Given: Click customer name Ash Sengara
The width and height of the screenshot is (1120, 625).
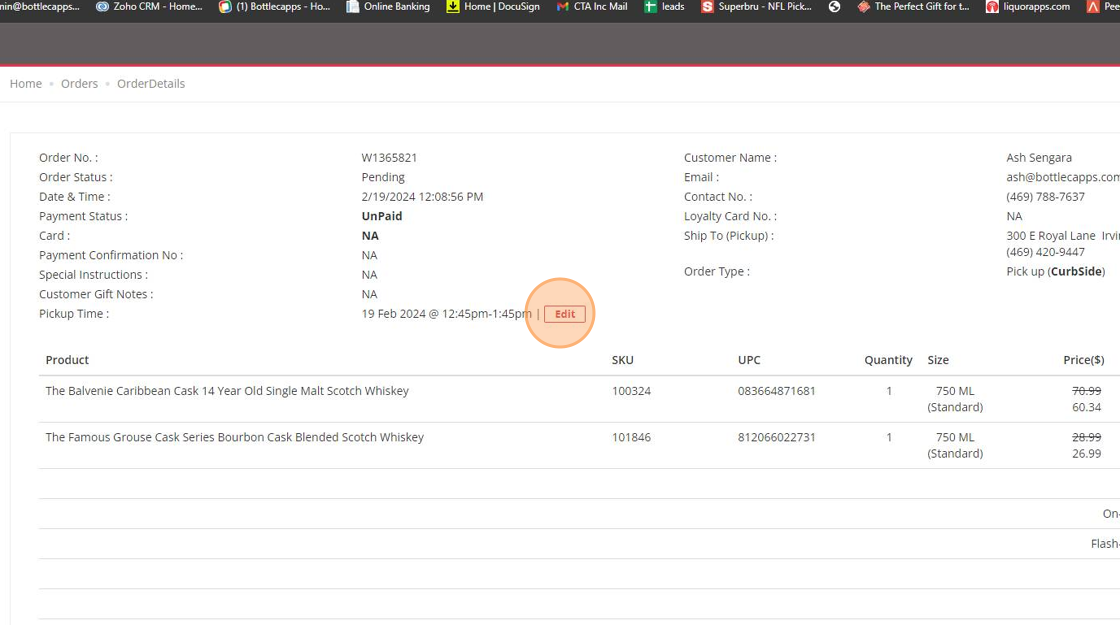Looking at the screenshot, I should (1039, 158).
